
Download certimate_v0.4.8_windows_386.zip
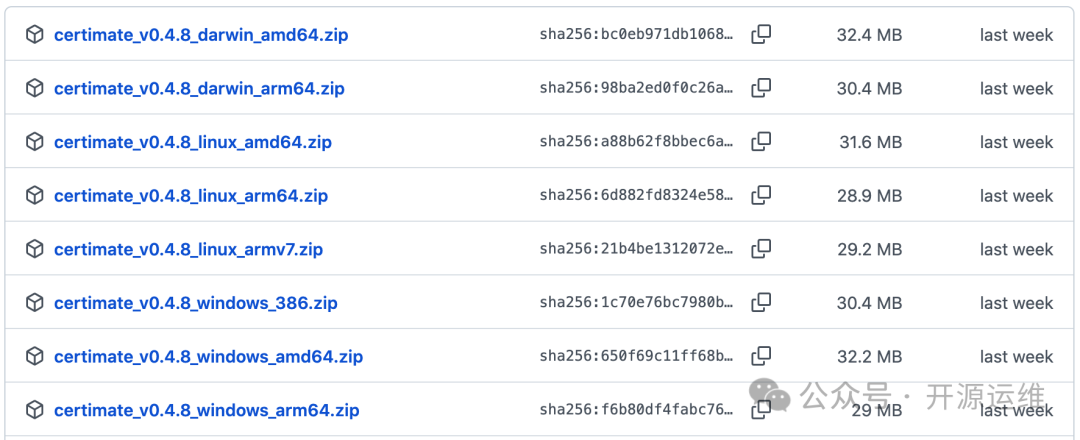(196, 303)
